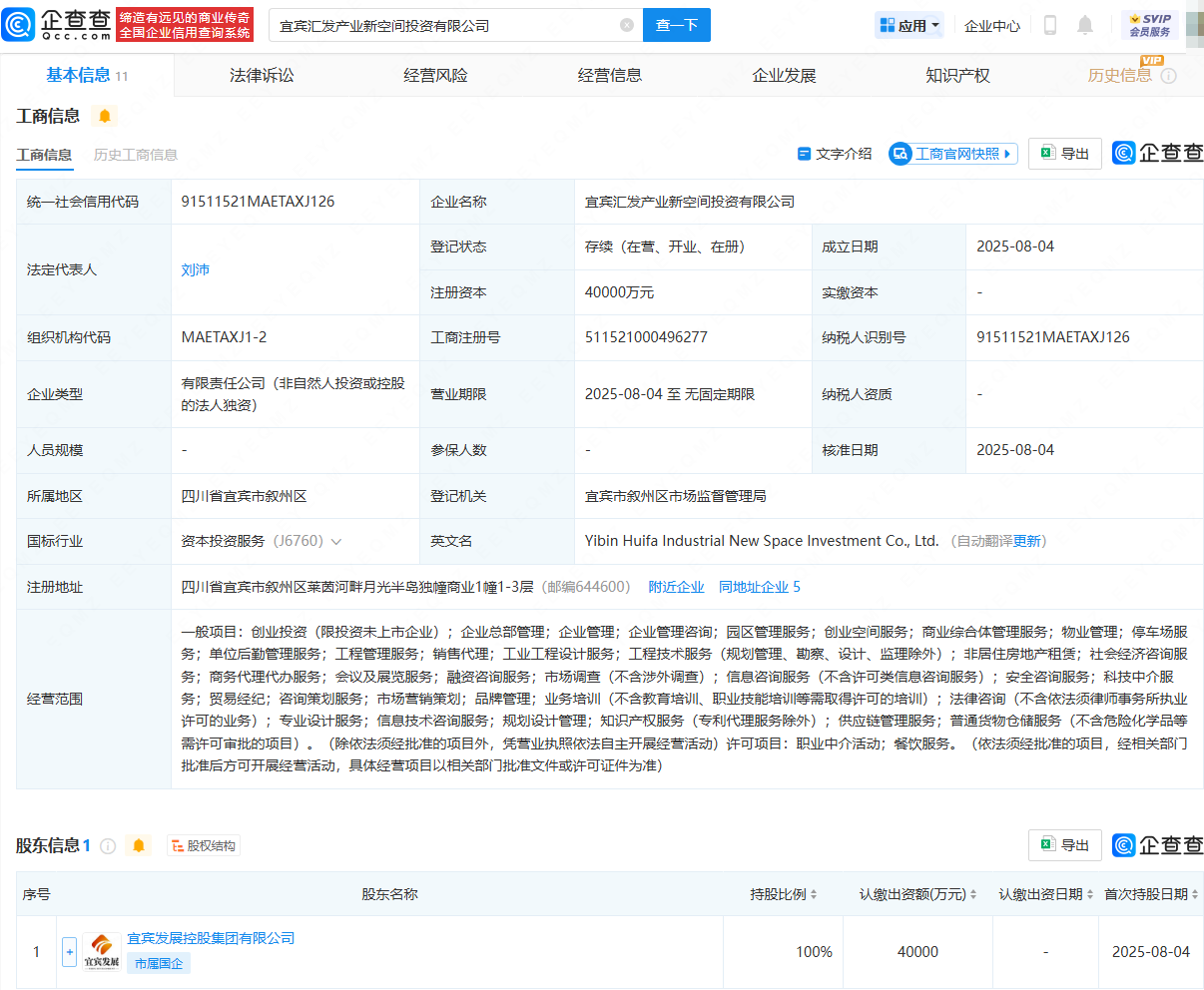Click 更新 link beside English name
1204x990 pixels.
point(1026,541)
